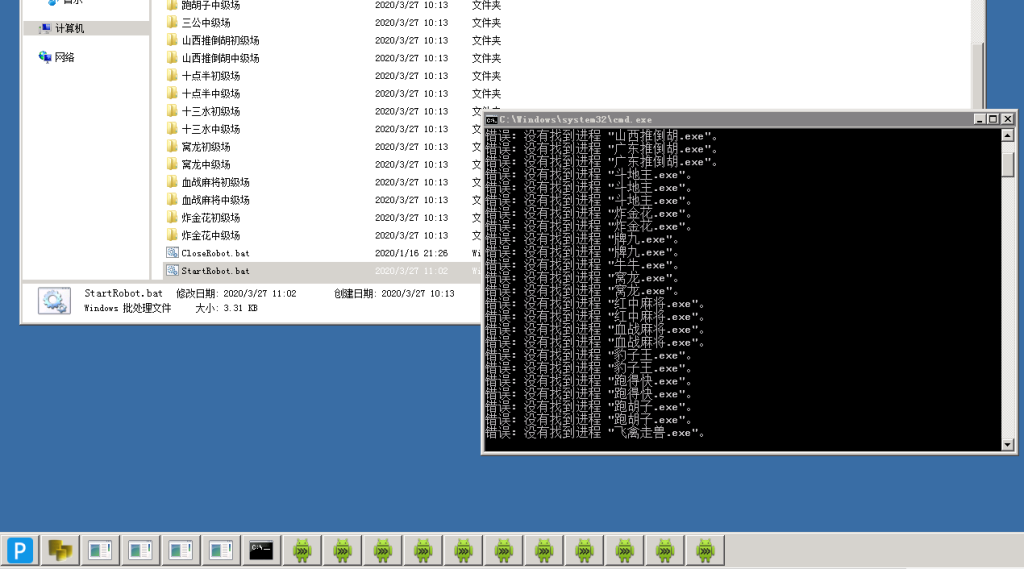Click the rightmost Android robot taskbar icon
Screen dimensions: 1024x569
[x=705, y=549]
